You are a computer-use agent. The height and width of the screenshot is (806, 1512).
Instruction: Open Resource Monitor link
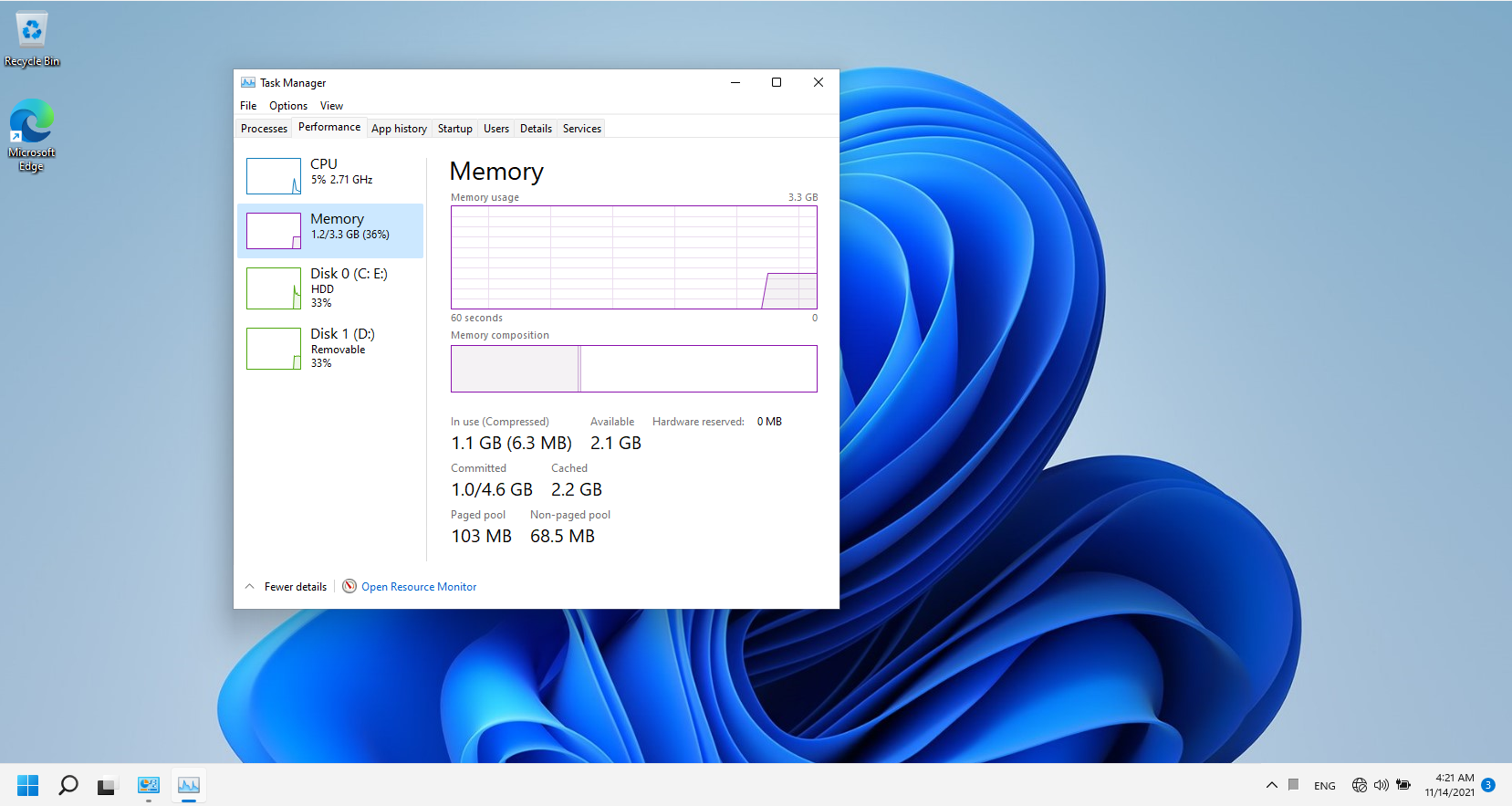419,587
